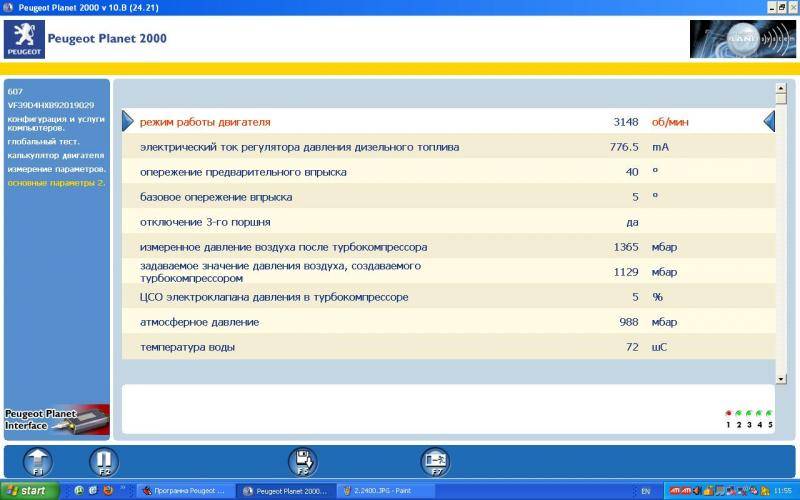The width and height of the screenshot is (800, 500).
Task: Click the EN language indicator in taskbar
Action: (645, 491)
